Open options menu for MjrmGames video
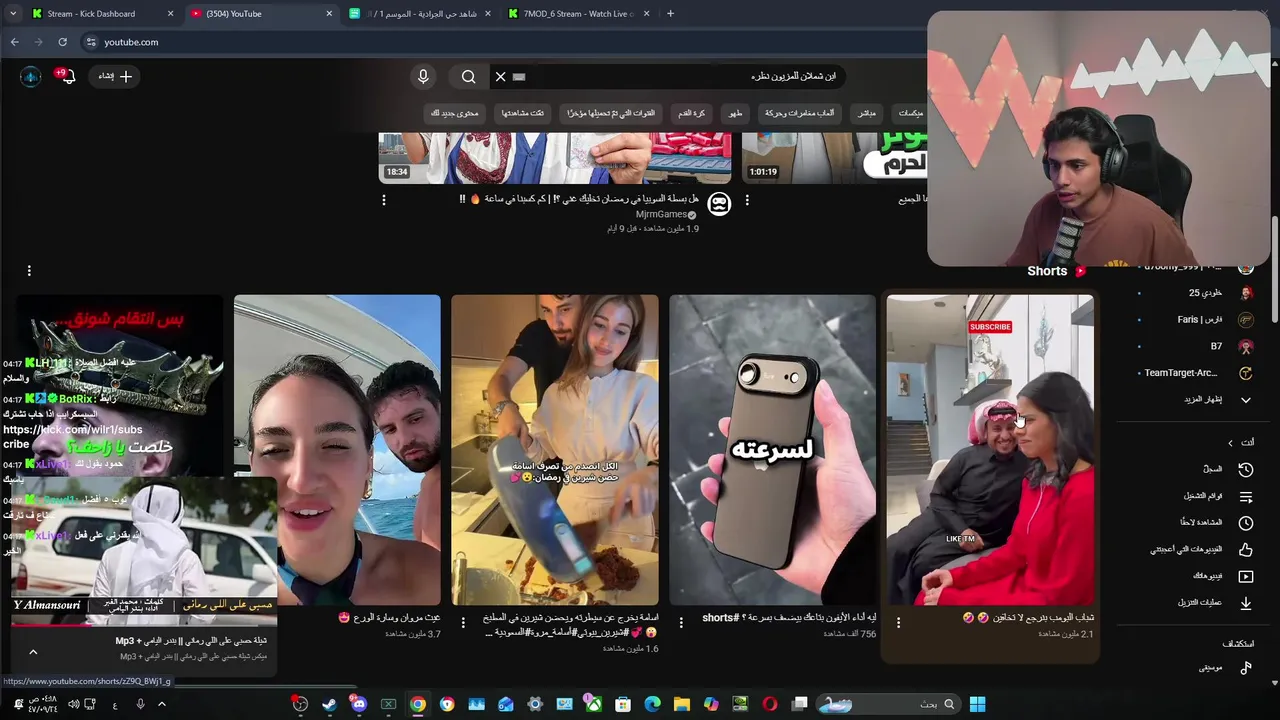The width and height of the screenshot is (1280, 720). tap(384, 200)
